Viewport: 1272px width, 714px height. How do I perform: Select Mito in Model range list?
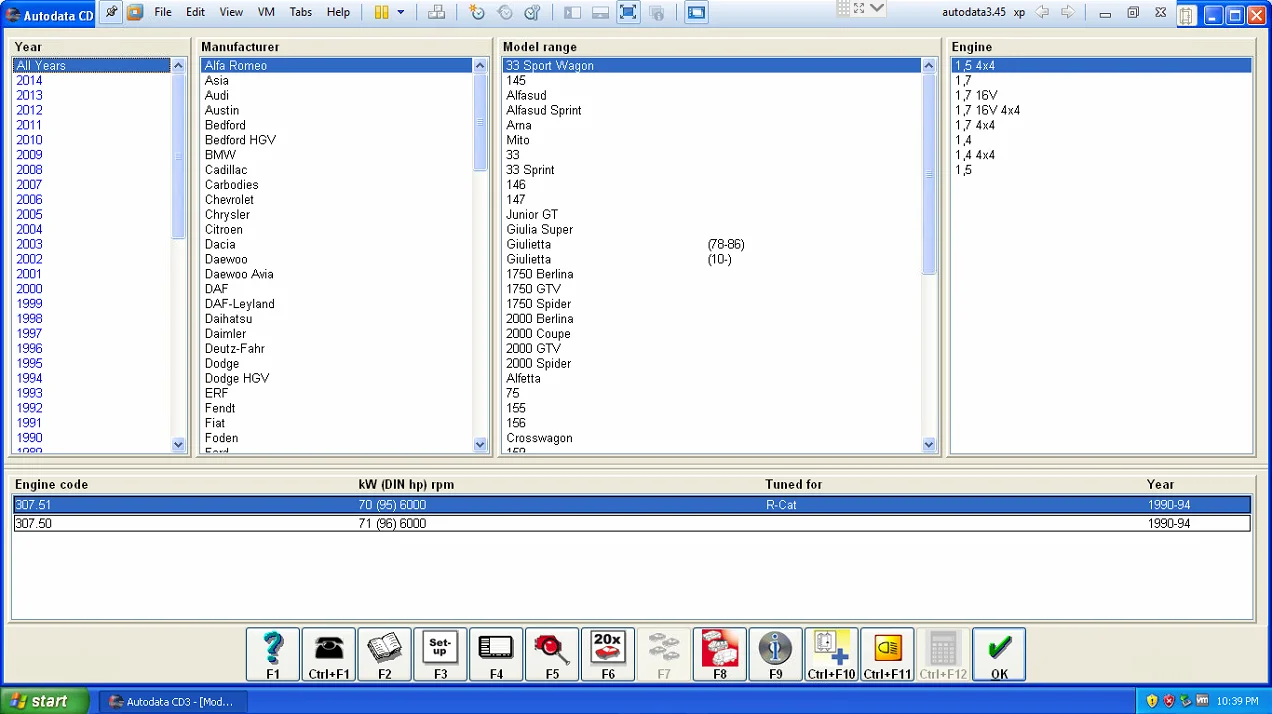point(518,140)
